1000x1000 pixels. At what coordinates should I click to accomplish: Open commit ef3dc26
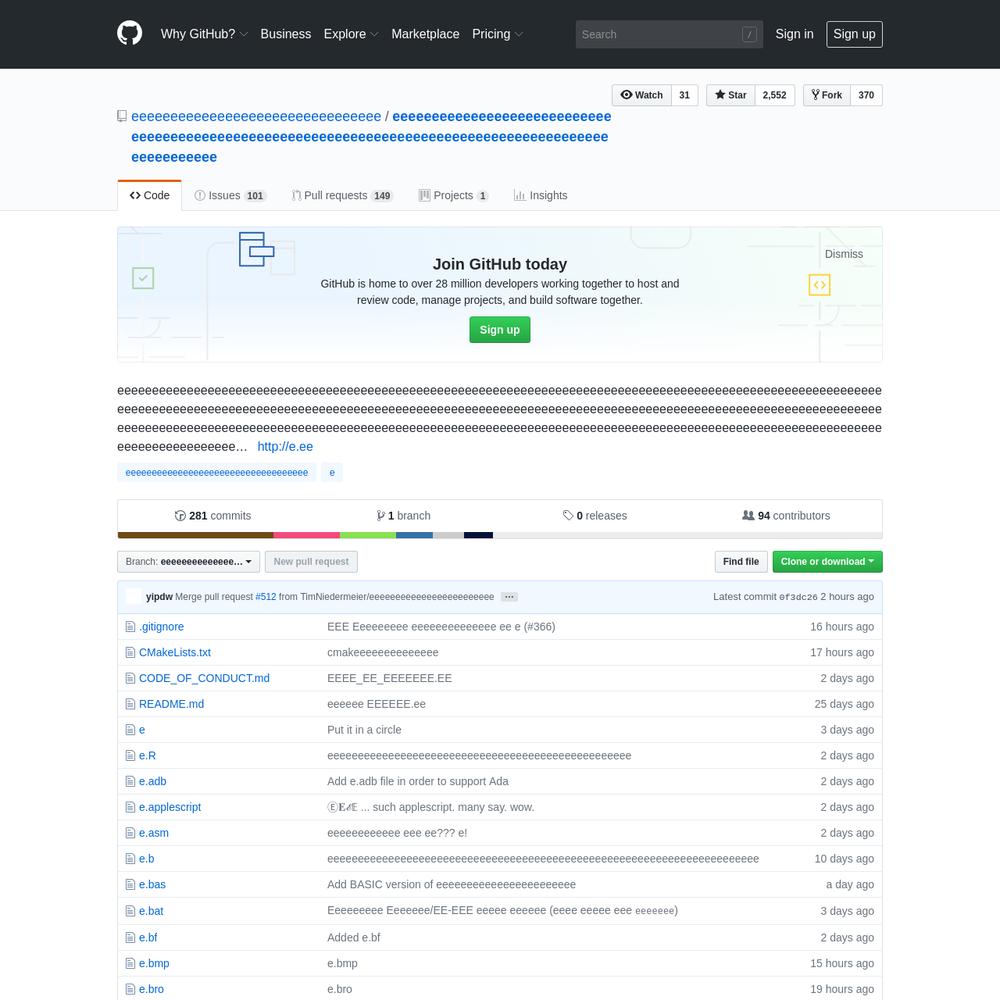[x=798, y=598]
